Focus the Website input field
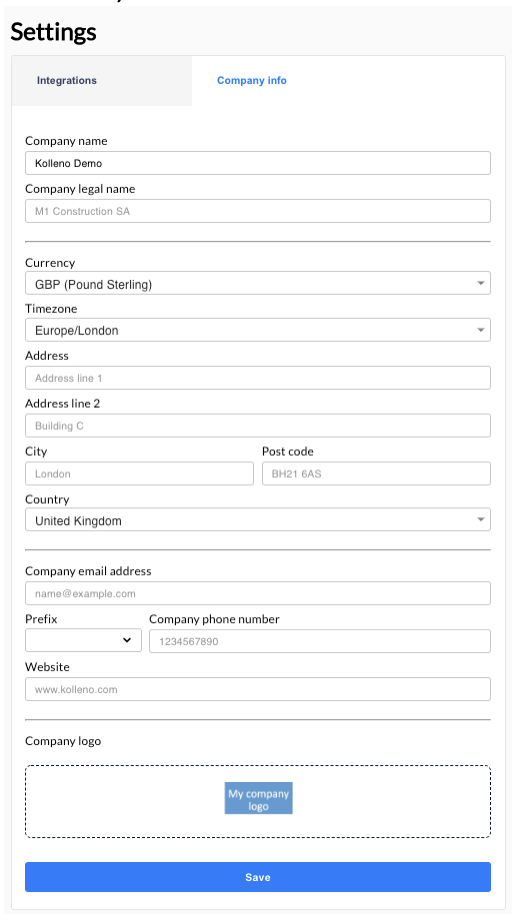Image resolution: width=526 pixels, height=920 pixels. (258, 689)
